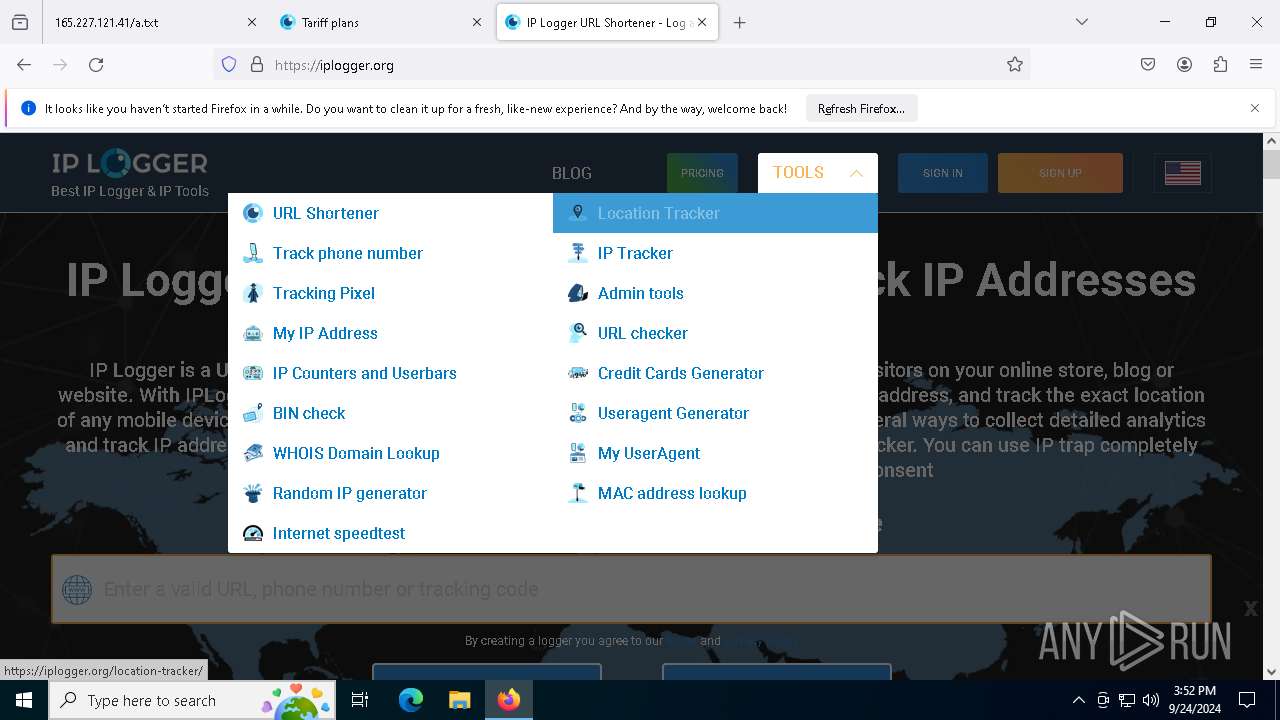
Task: Reload the page with refresh icon
Action: [96, 65]
